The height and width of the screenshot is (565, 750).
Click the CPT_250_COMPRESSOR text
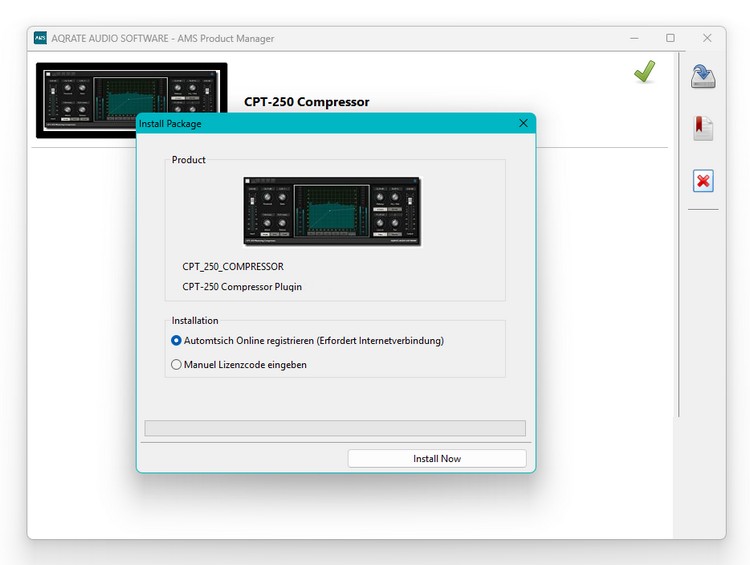pos(233,266)
